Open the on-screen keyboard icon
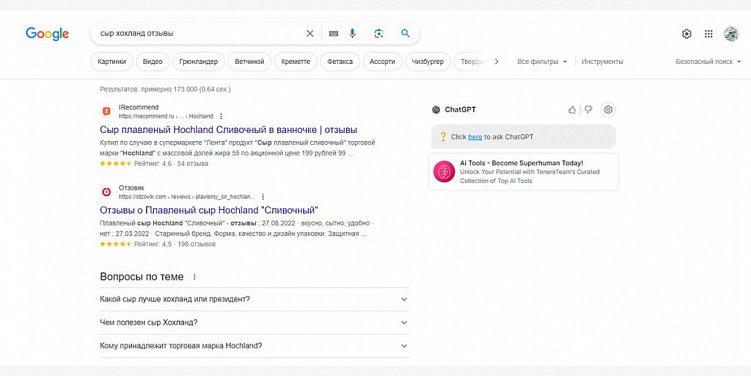751x376 pixels. click(x=334, y=34)
